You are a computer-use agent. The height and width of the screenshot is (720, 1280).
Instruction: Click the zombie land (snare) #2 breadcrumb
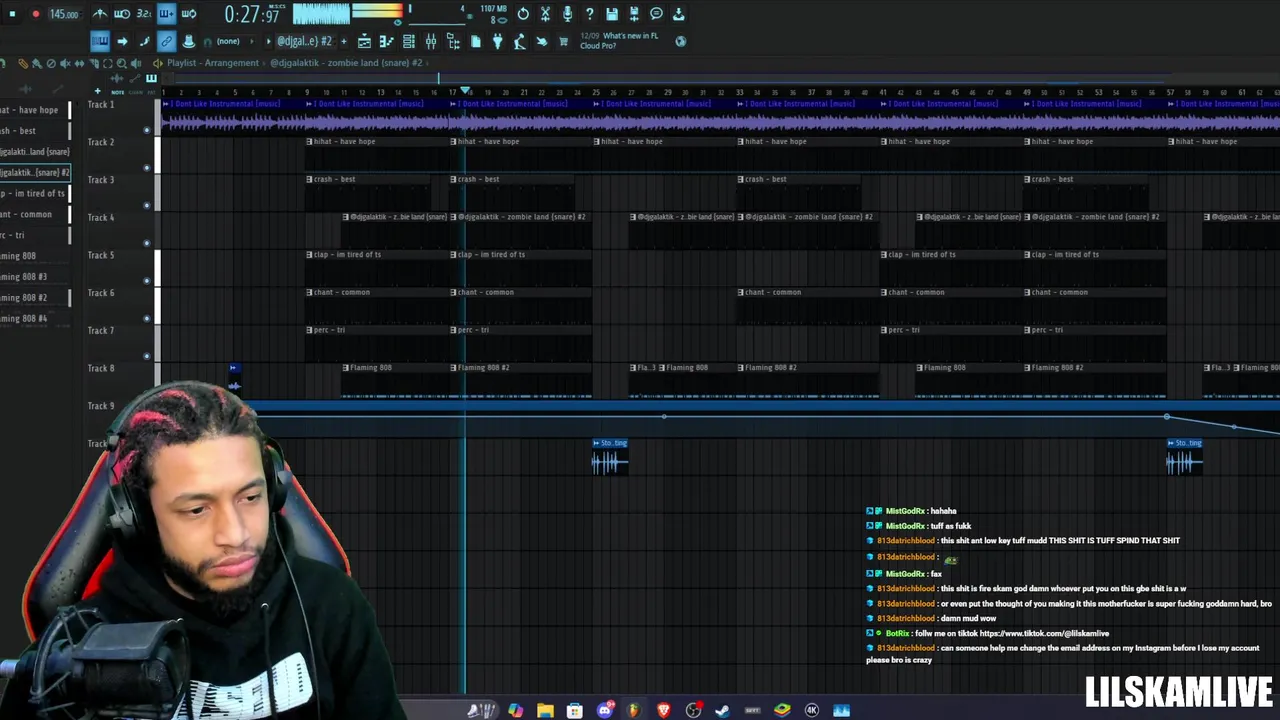(346, 63)
